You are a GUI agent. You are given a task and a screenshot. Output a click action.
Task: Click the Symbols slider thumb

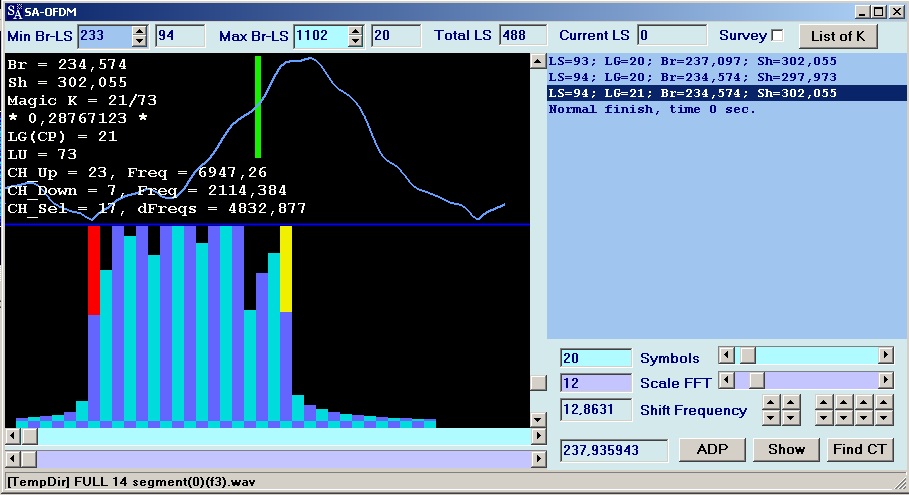748,355
